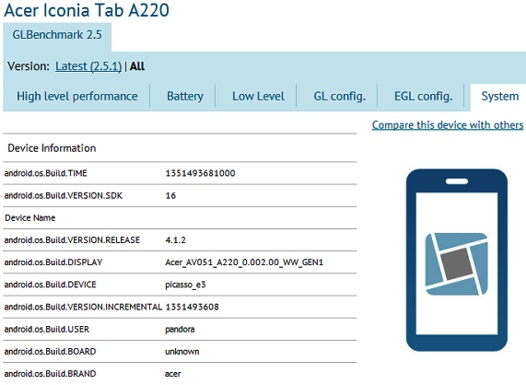The width and height of the screenshot is (526, 385).
Task: Choose the ALL version option
Action: coord(138,66)
